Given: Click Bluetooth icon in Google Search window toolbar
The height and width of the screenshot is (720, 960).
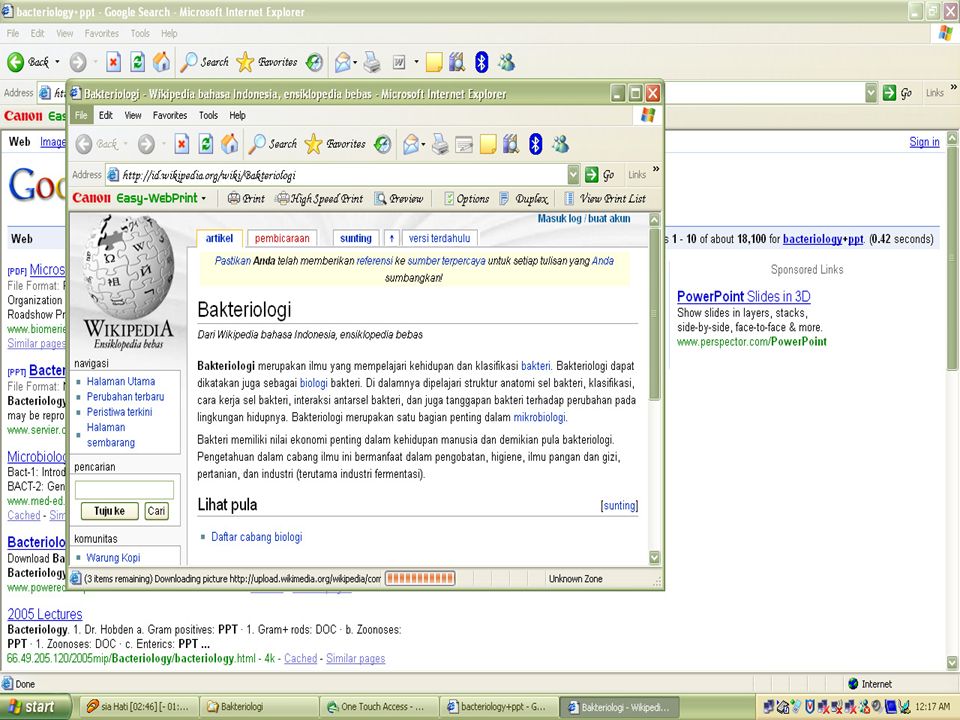Looking at the screenshot, I should pyautogui.click(x=482, y=62).
